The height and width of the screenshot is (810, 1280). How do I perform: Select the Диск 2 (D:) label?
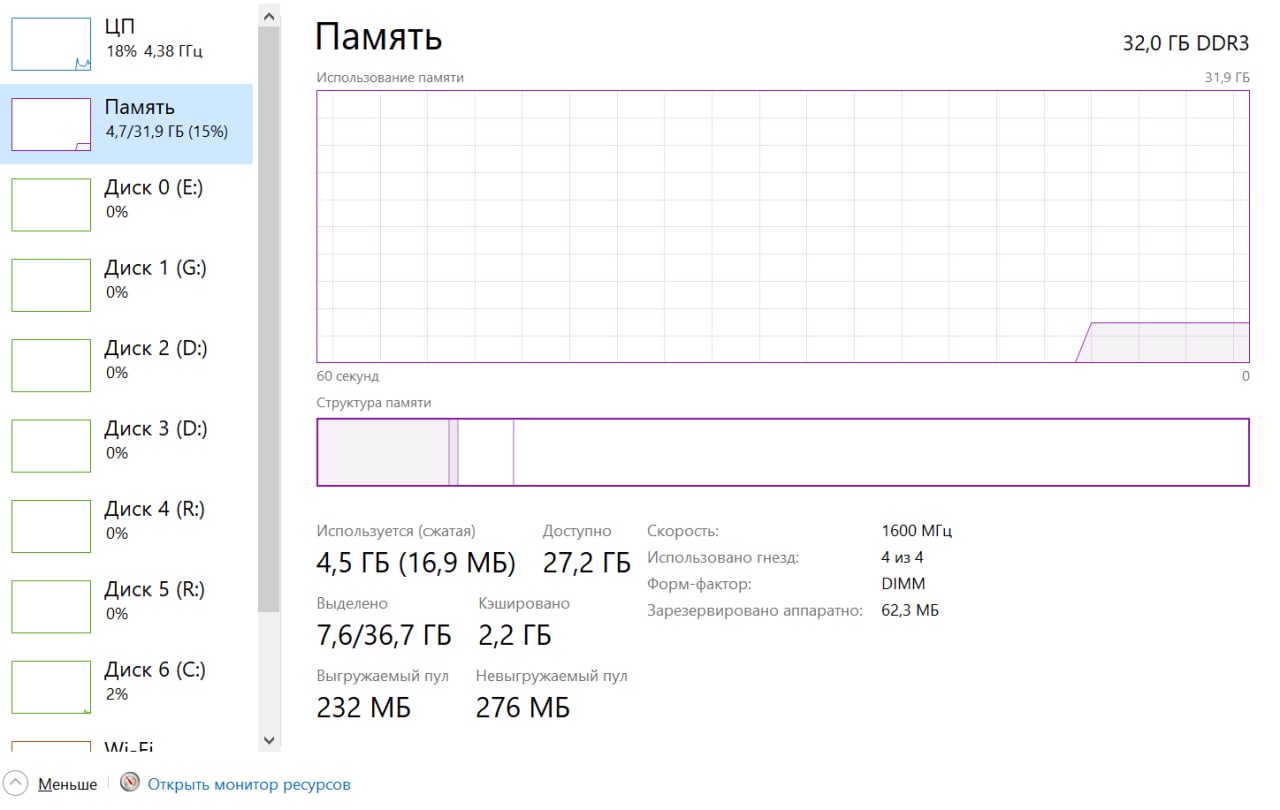tap(156, 349)
